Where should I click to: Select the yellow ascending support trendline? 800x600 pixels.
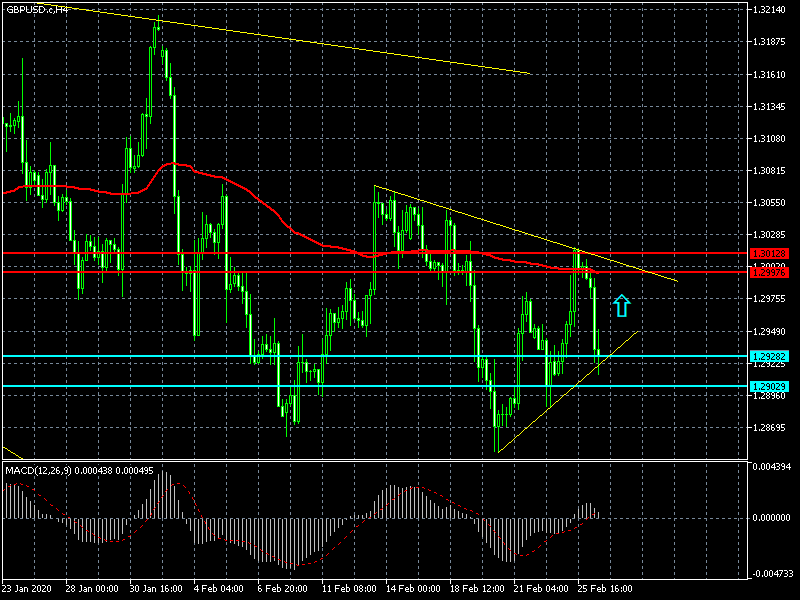[x=568, y=391]
